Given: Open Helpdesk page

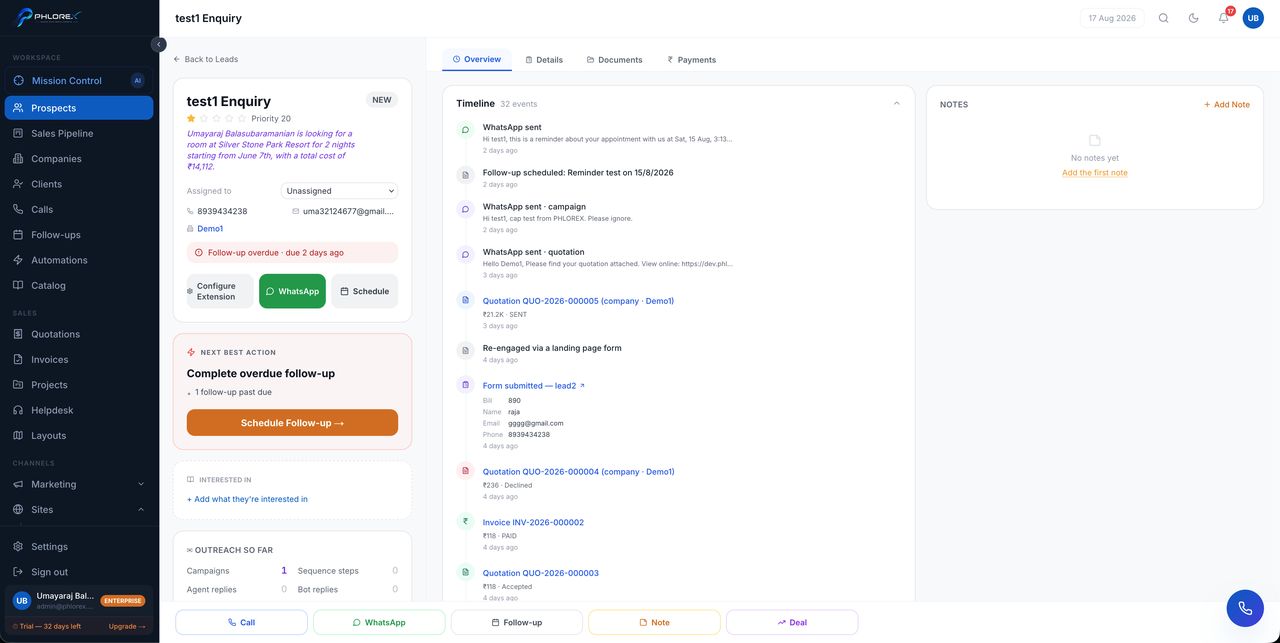Looking at the screenshot, I should [79, 410].
